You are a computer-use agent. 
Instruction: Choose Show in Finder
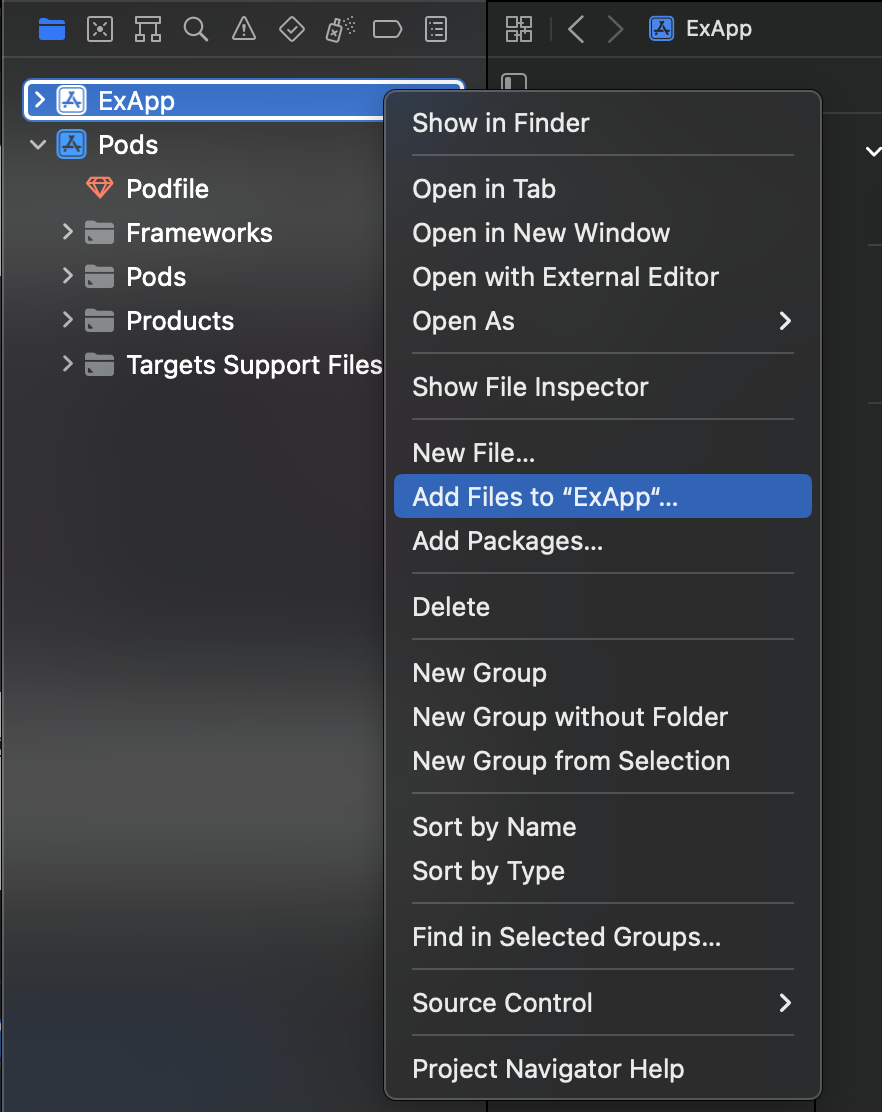[603, 123]
